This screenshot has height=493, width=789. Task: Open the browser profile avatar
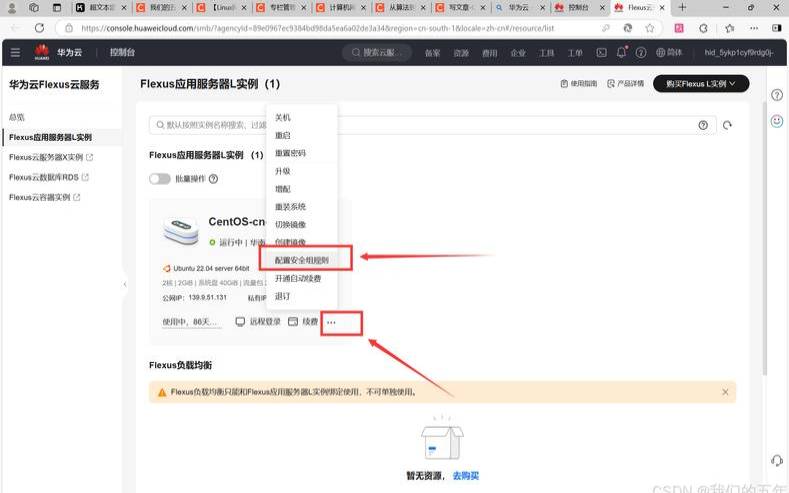(12, 7)
